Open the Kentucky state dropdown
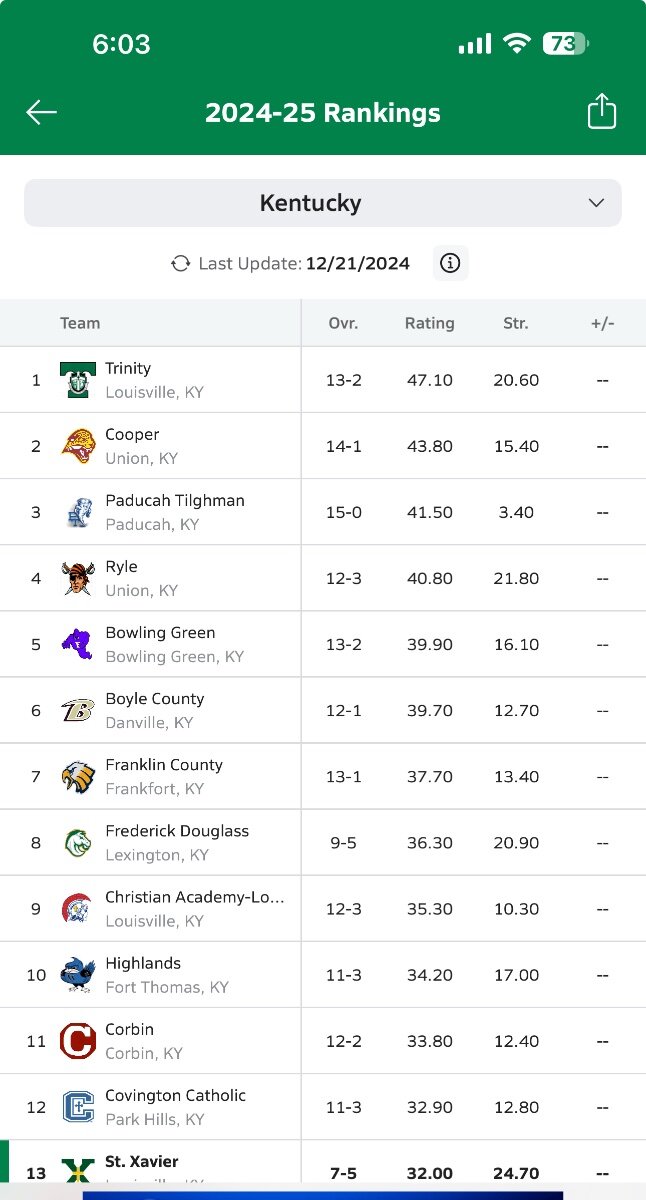The image size is (646, 1200). coord(323,203)
